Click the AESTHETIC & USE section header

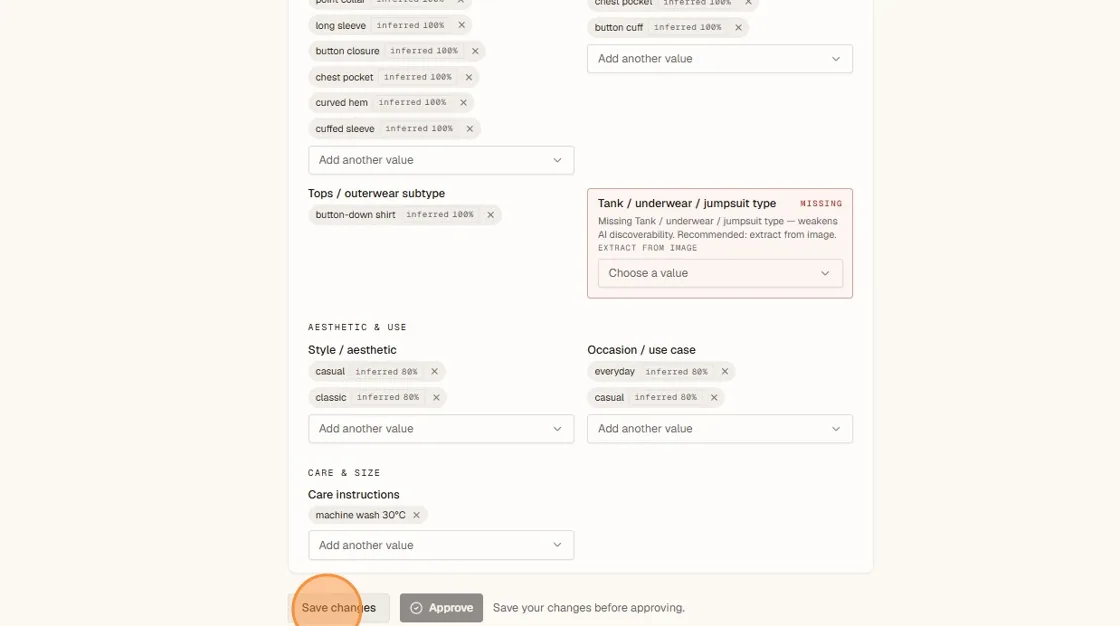pos(357,327)
